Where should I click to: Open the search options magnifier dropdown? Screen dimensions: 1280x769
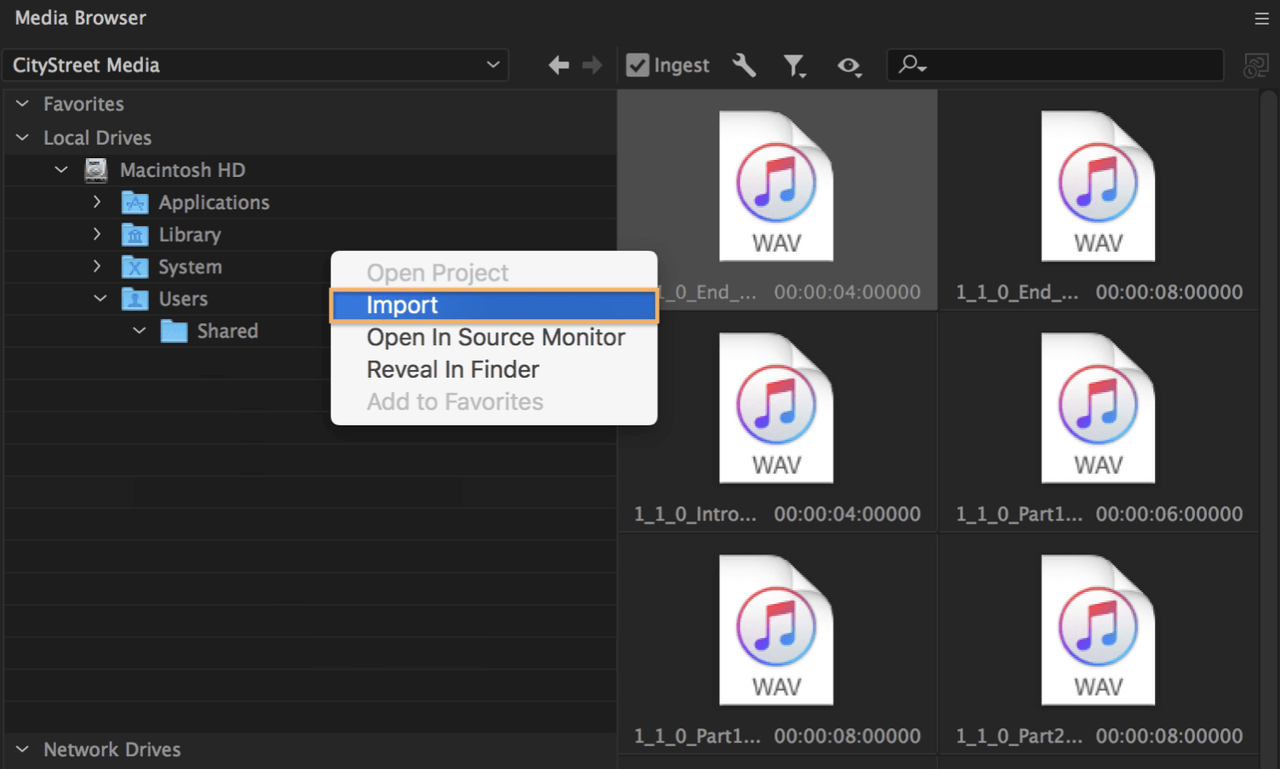click(911, 64)
